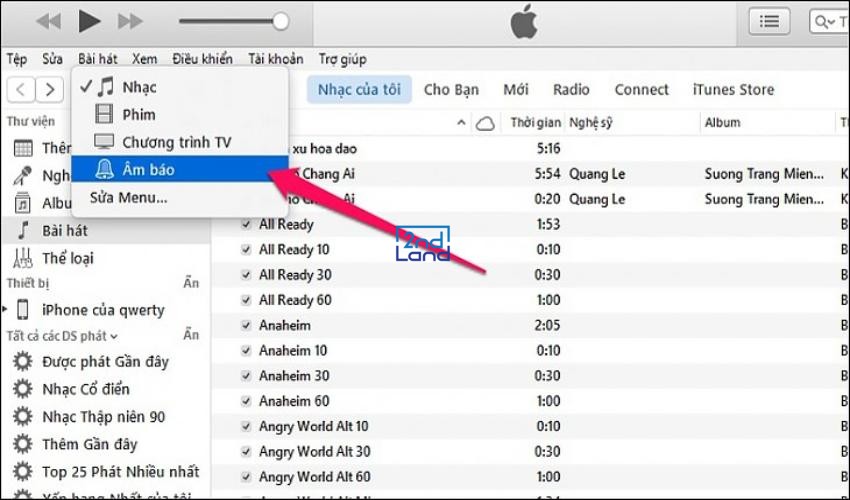The image size is (850, 500).
Task: Hide the playlists section via Ẩn
Action: 191,335
